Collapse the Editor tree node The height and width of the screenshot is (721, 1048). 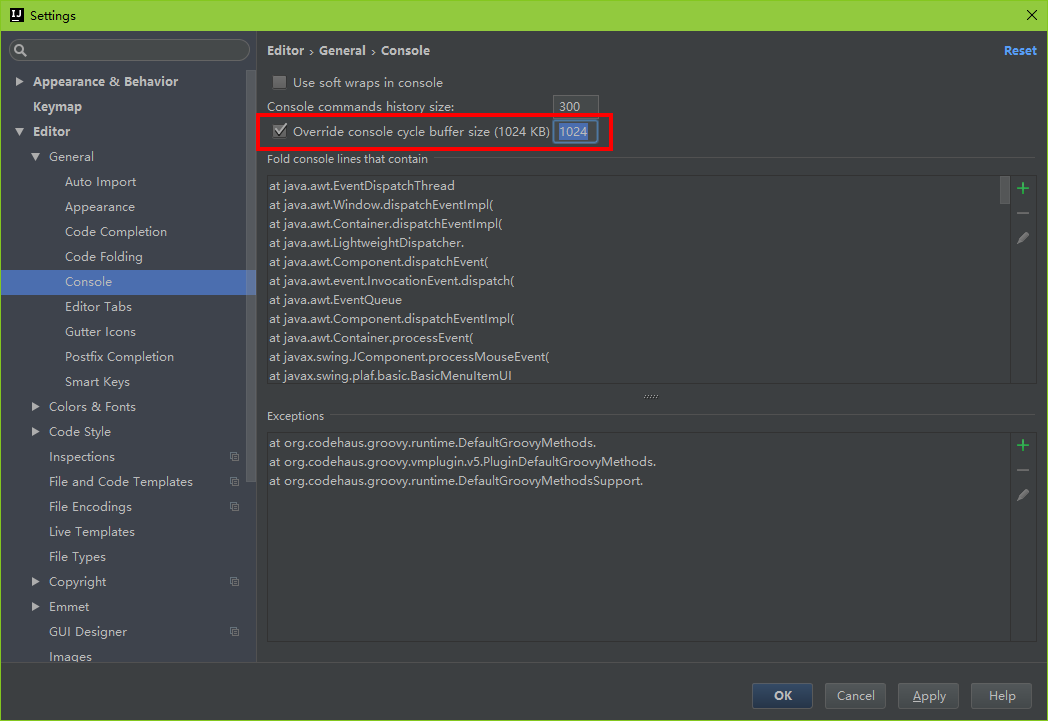19,132
